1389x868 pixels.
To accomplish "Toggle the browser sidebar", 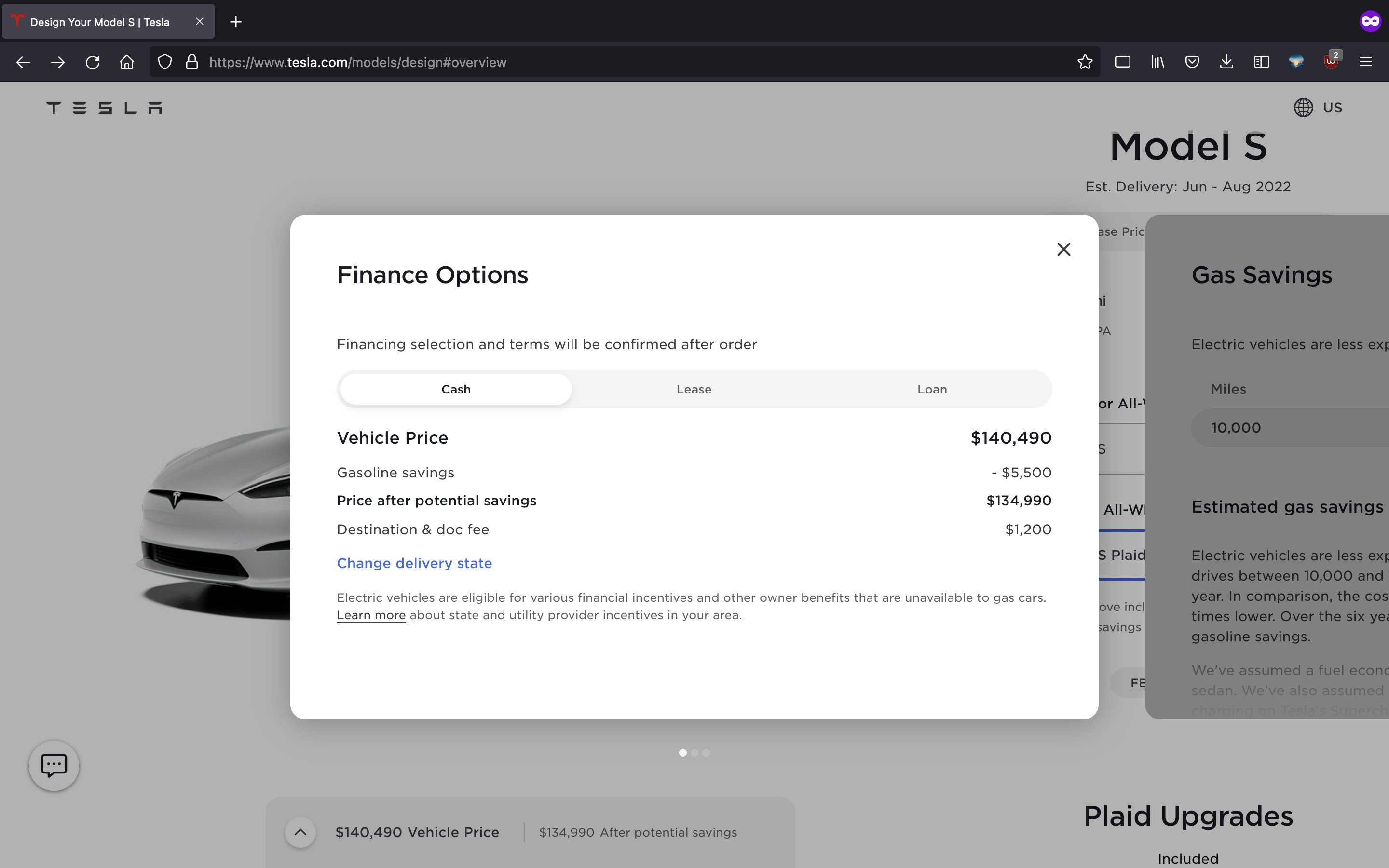I will 1262,62.
